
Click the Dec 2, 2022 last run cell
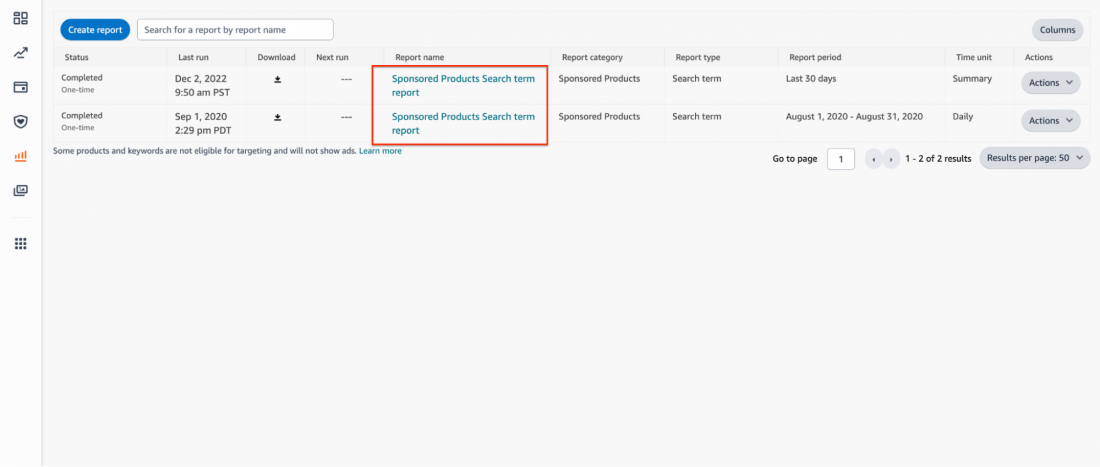pyautogui.click(x=201, y=86)
